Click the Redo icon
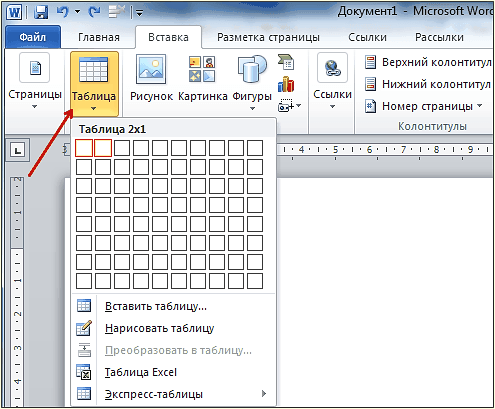This screenshot has width=495, height=409. [x=94, y=12]
